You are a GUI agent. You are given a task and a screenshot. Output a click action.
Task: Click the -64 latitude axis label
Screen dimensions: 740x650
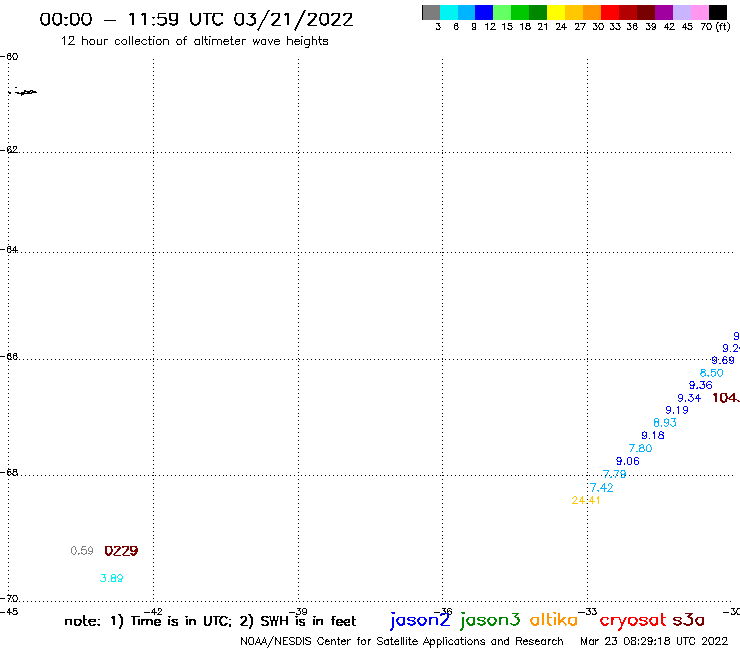(x=9, y=249)
